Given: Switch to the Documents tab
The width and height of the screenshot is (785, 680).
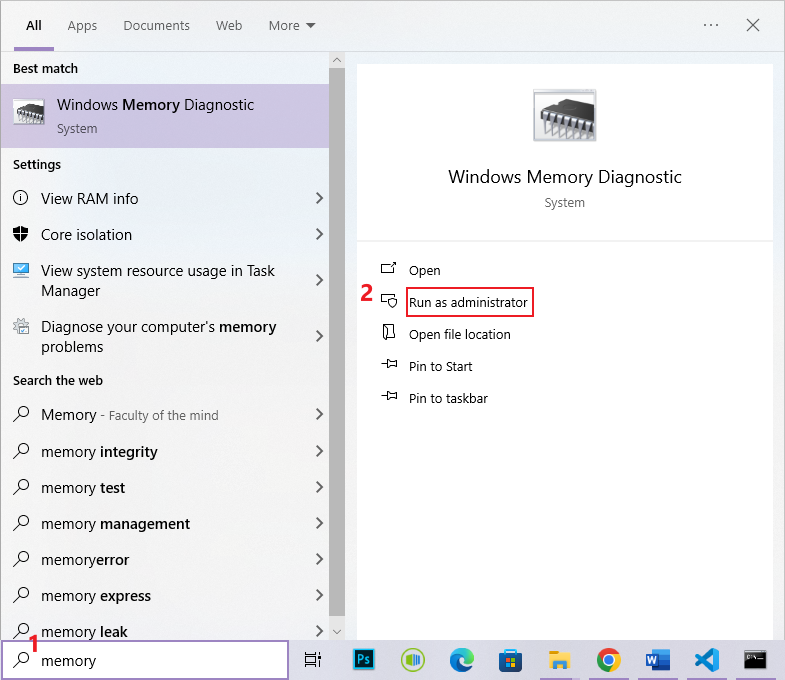Looking at the screenshot, I should pyautogui.click(x=156, y=25).
